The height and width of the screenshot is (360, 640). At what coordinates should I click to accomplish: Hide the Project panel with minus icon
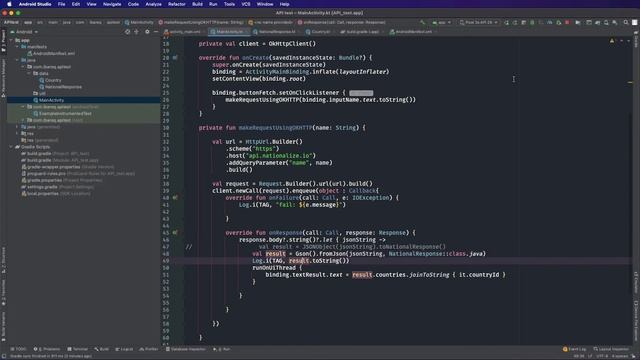[x=156, y=31]
